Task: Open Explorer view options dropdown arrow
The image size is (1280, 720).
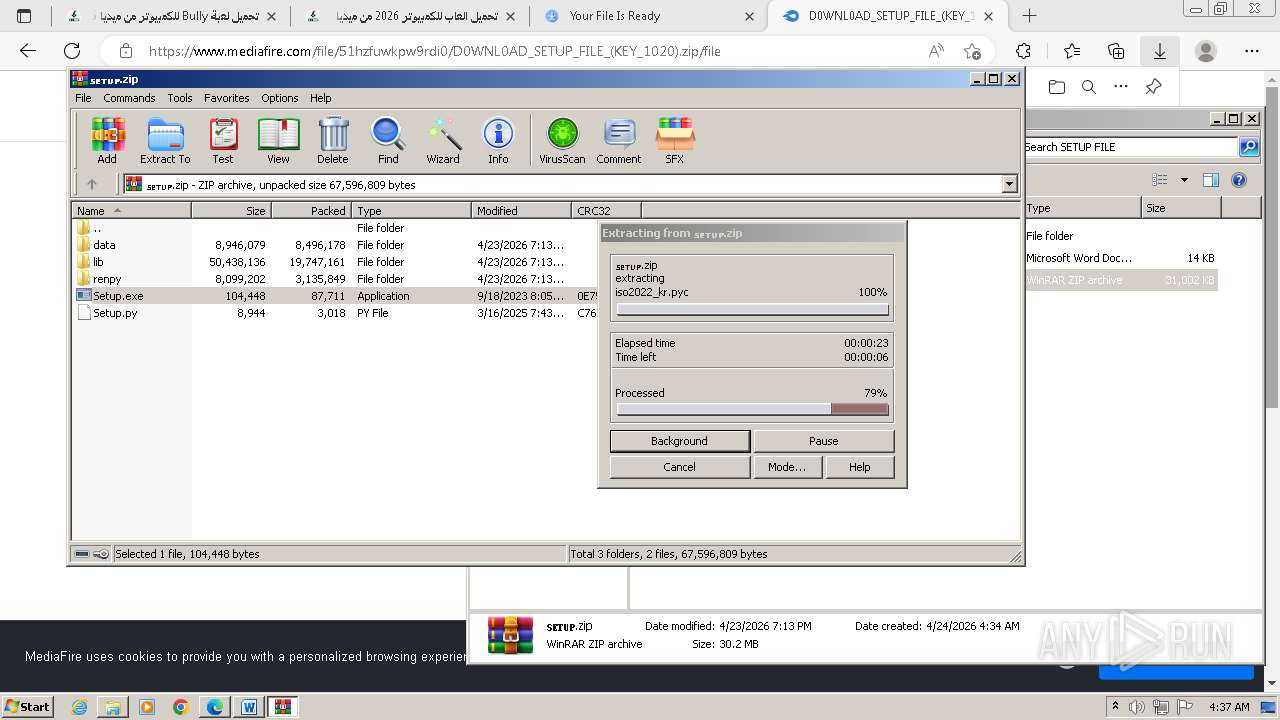Action: [1184, 180]
